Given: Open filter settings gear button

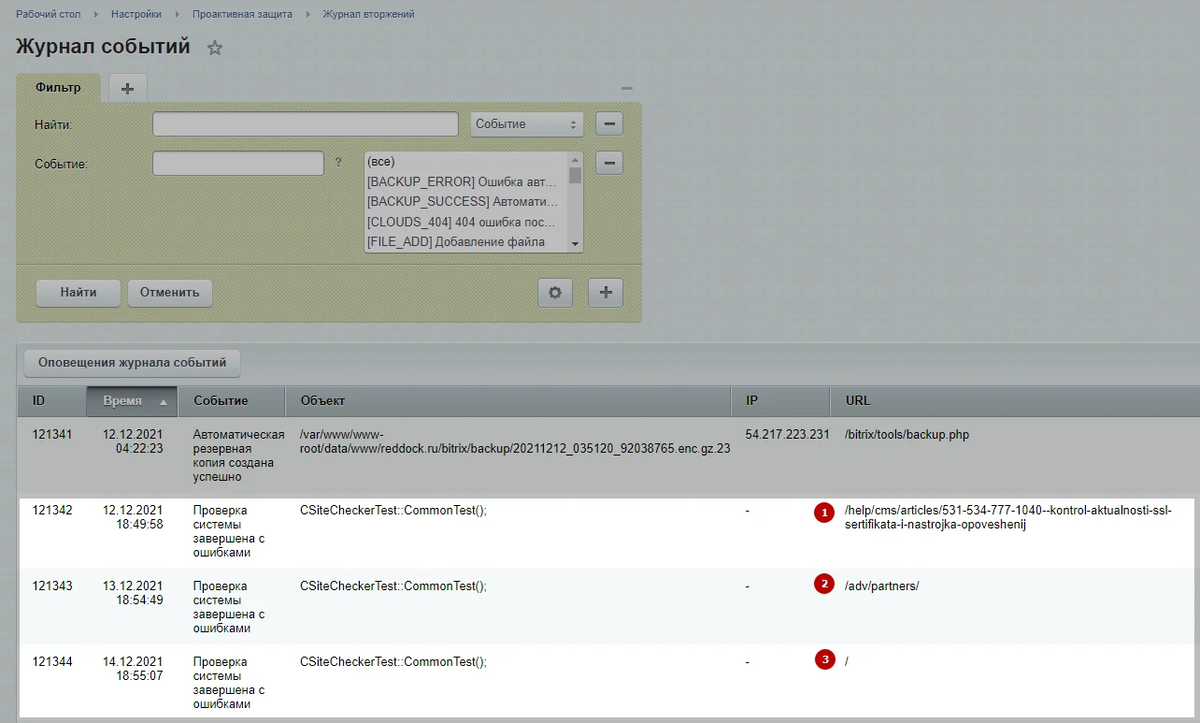Looking at the screenshot, I should click(x=555, y=293).
